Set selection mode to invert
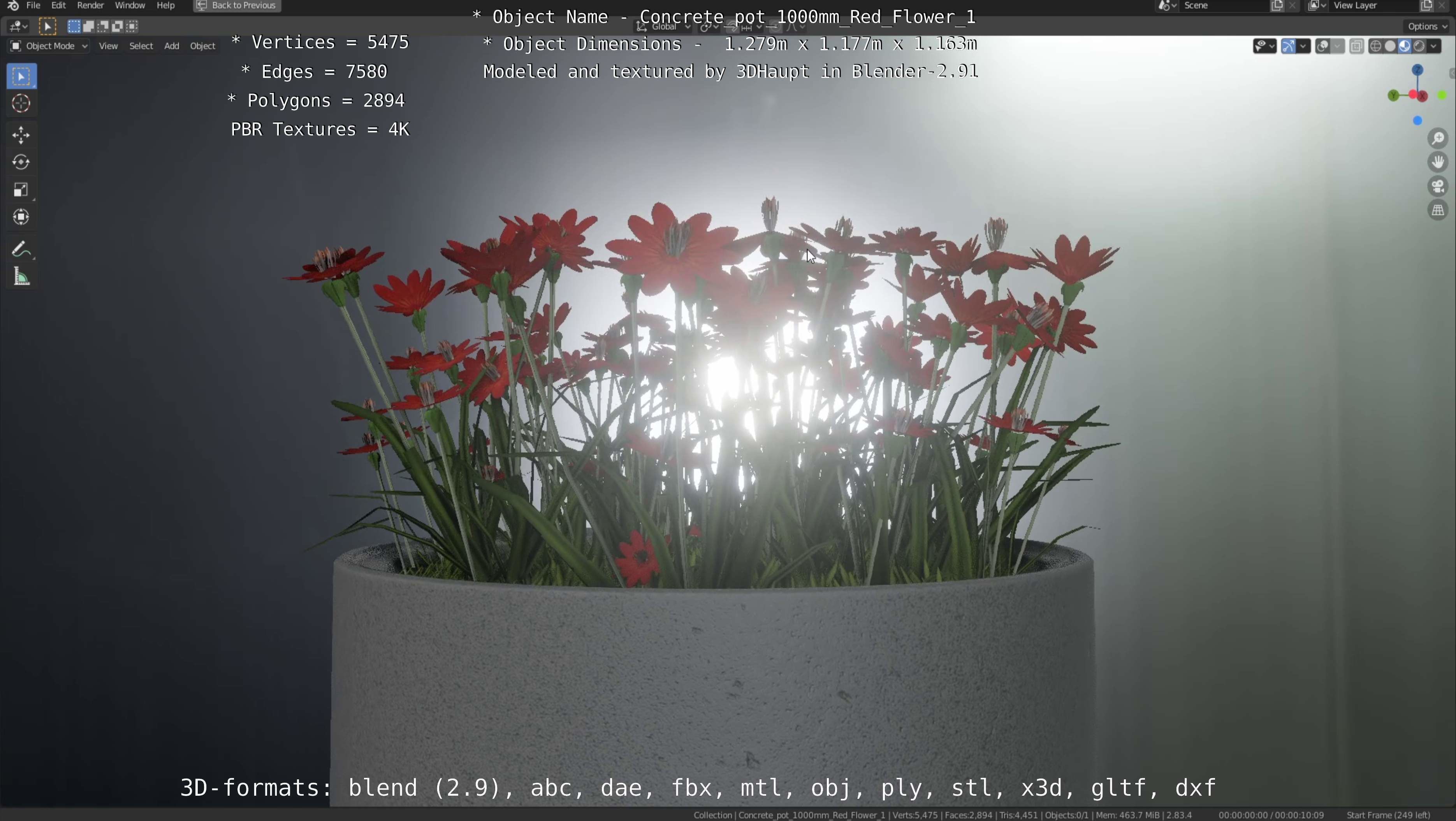This screenshot has height=821, width=1456. tap(118, 26)
